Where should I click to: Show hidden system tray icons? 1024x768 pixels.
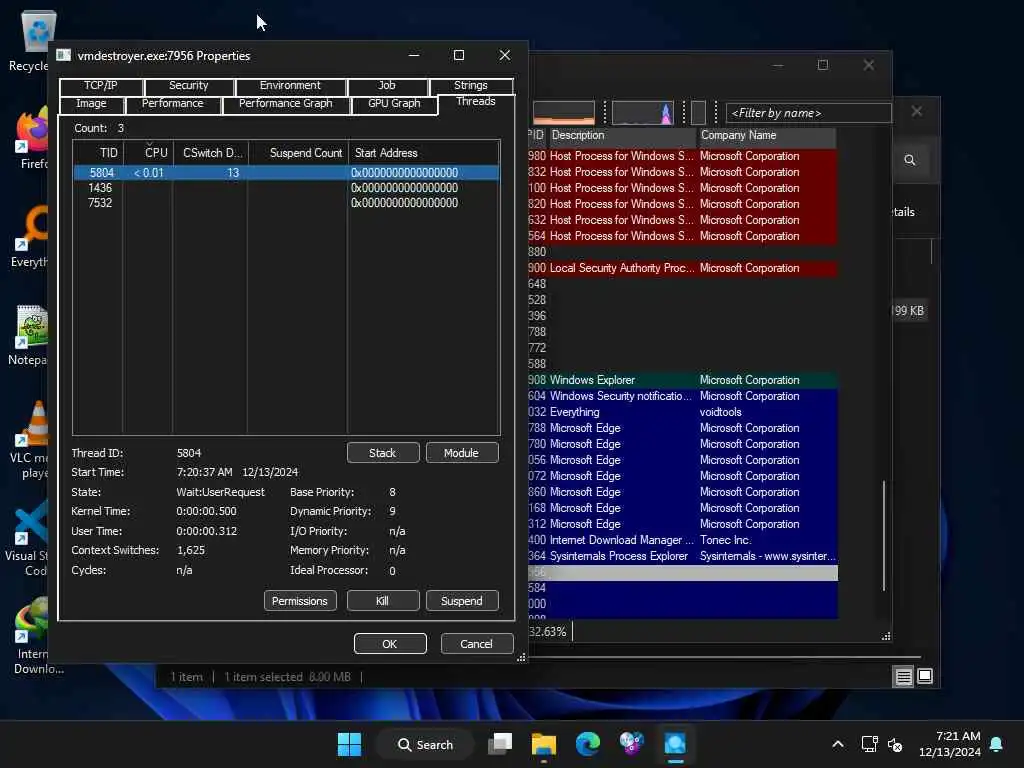(838, 744)
